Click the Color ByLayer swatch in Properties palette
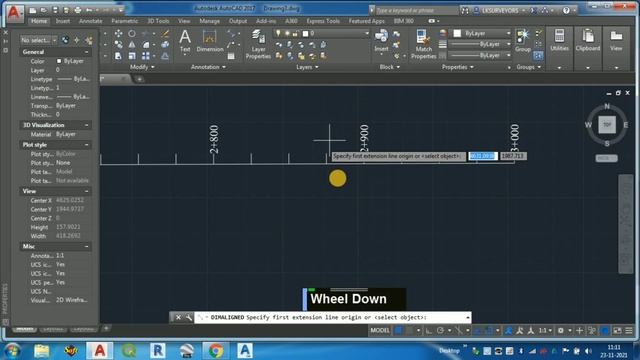This screenshot has width=640, height=360. pyautogui.click(x=59, y=61)
